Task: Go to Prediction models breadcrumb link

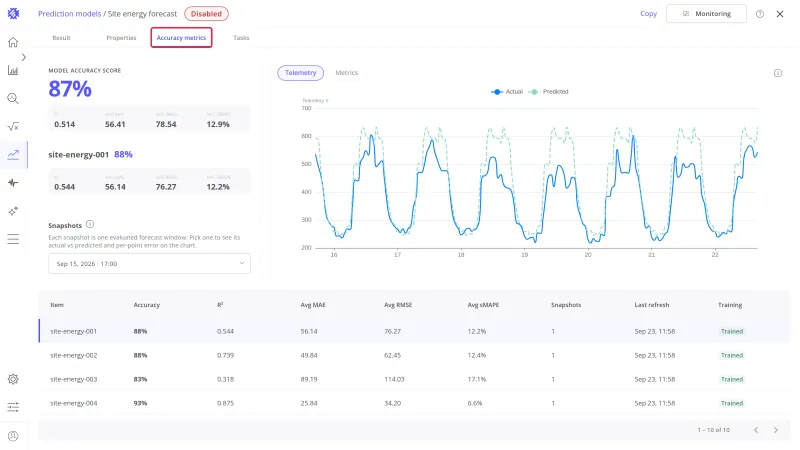Action: coord(69,14)
